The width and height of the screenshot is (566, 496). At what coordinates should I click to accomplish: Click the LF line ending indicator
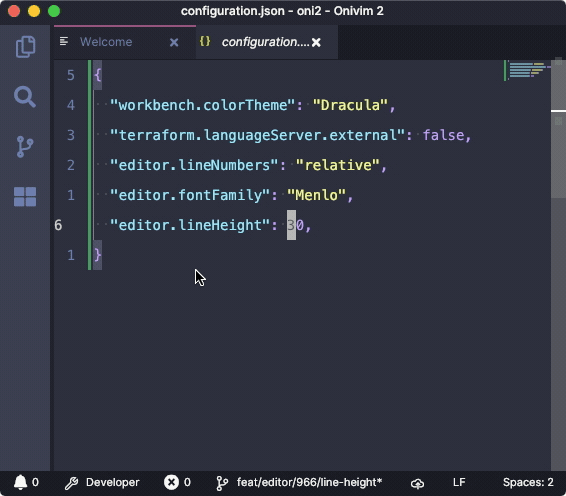coord(459,482)
